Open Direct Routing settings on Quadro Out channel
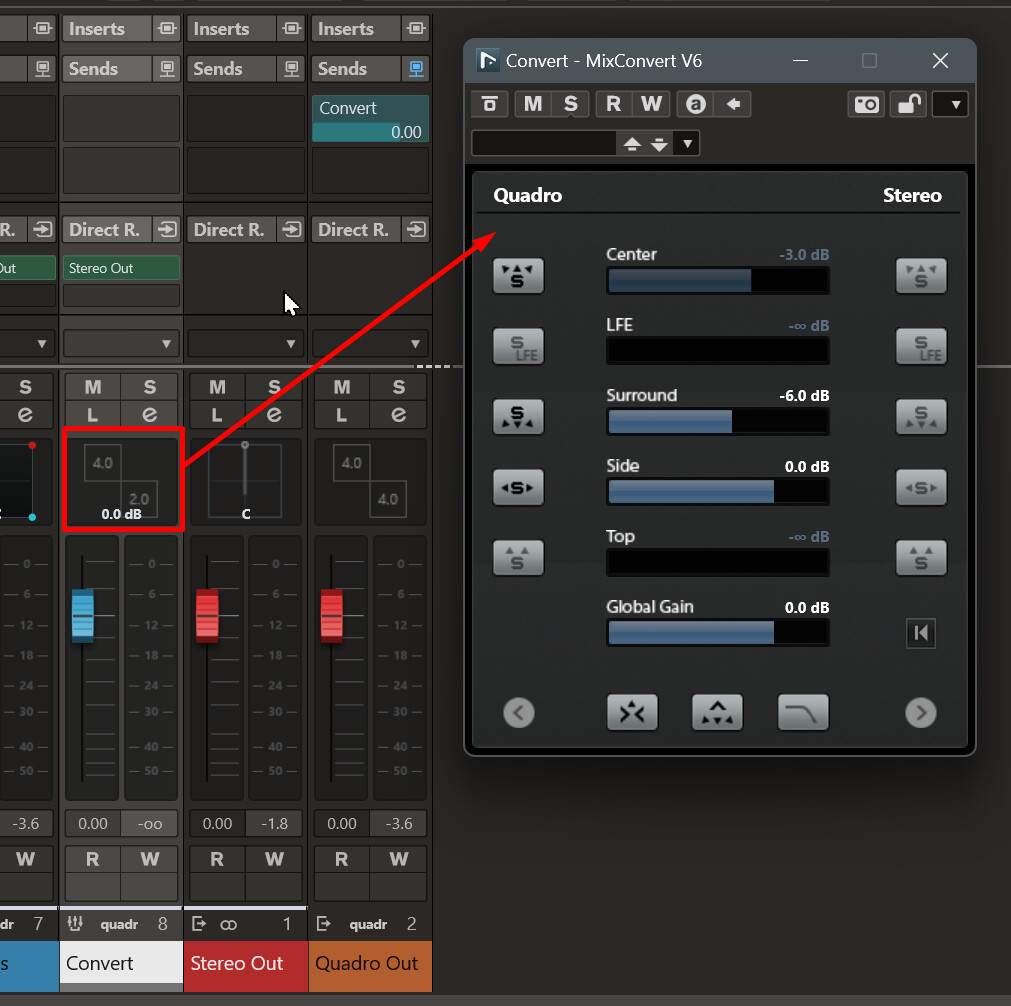 click(416, 230)
